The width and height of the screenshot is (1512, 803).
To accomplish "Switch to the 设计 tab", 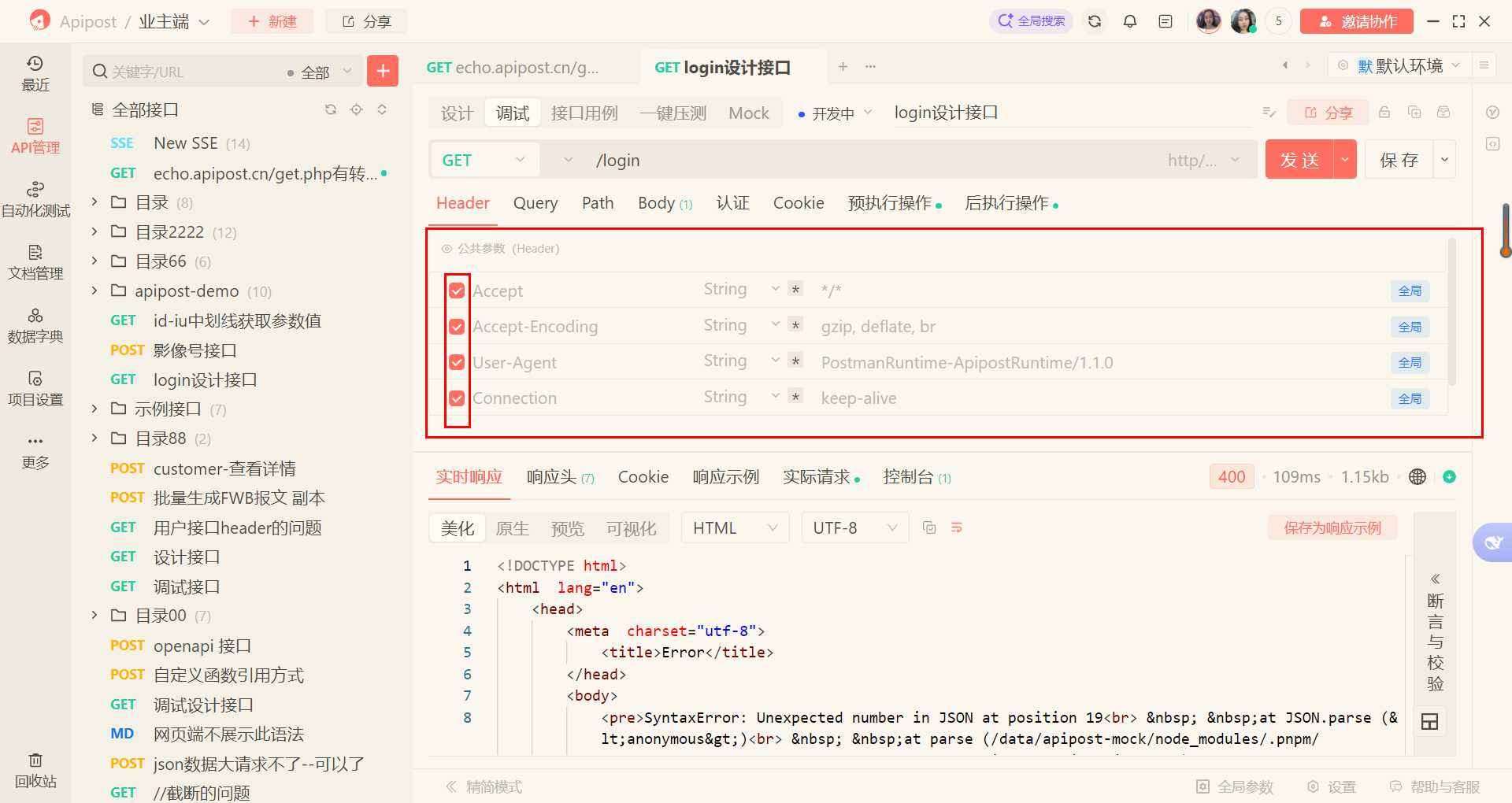I will pos(457,113).
